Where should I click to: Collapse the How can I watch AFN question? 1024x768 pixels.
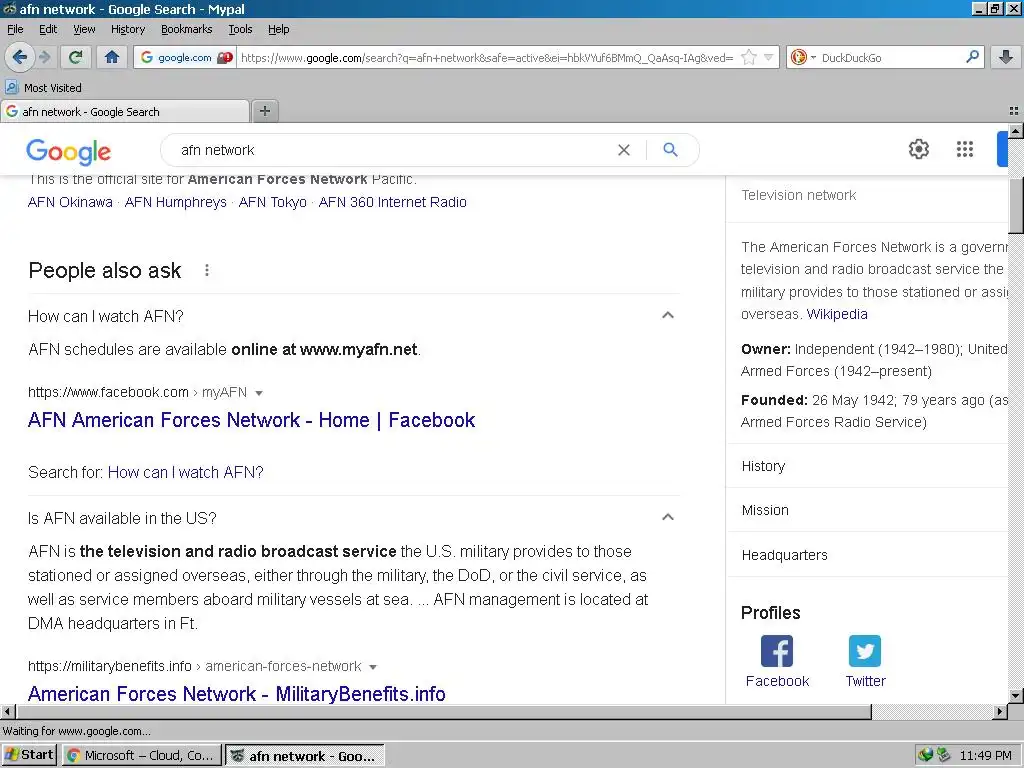[x=667, y=315]
